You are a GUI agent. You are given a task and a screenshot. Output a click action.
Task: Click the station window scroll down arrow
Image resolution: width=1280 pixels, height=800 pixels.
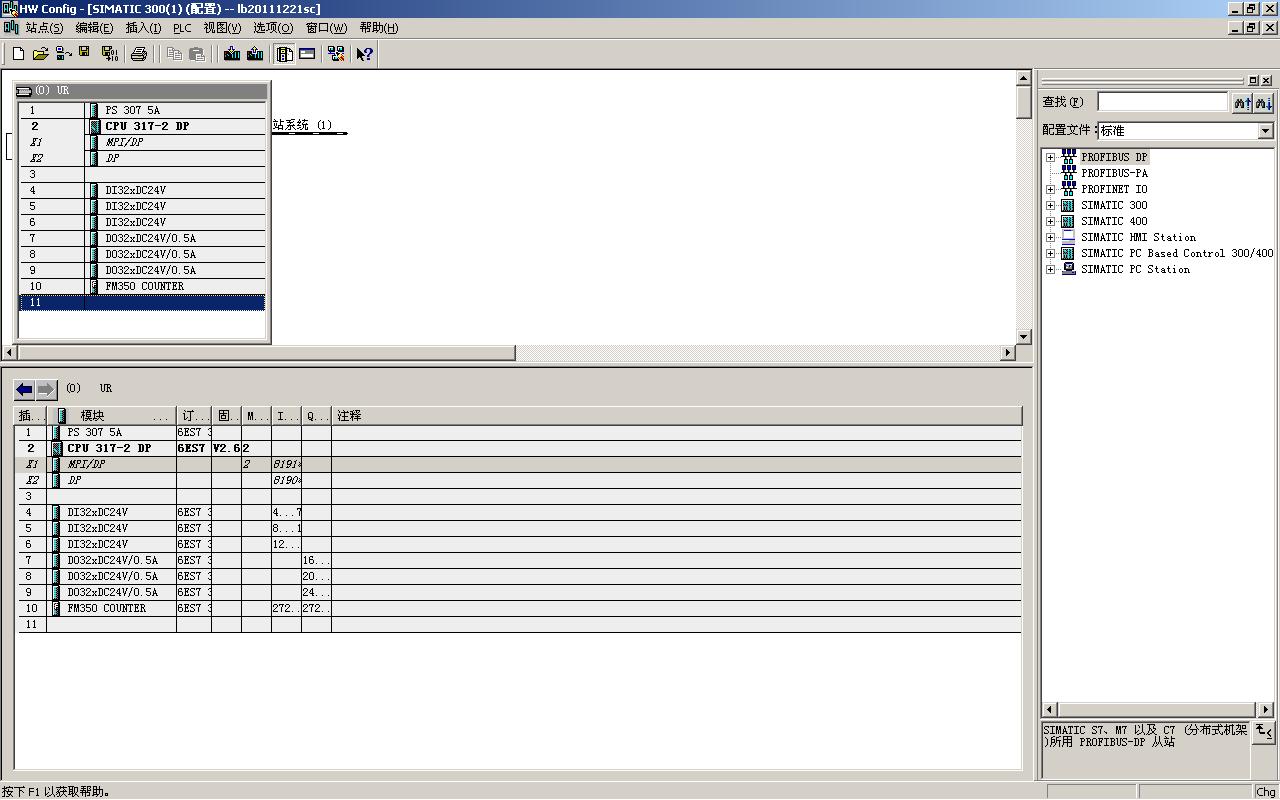coord(1024,337)
